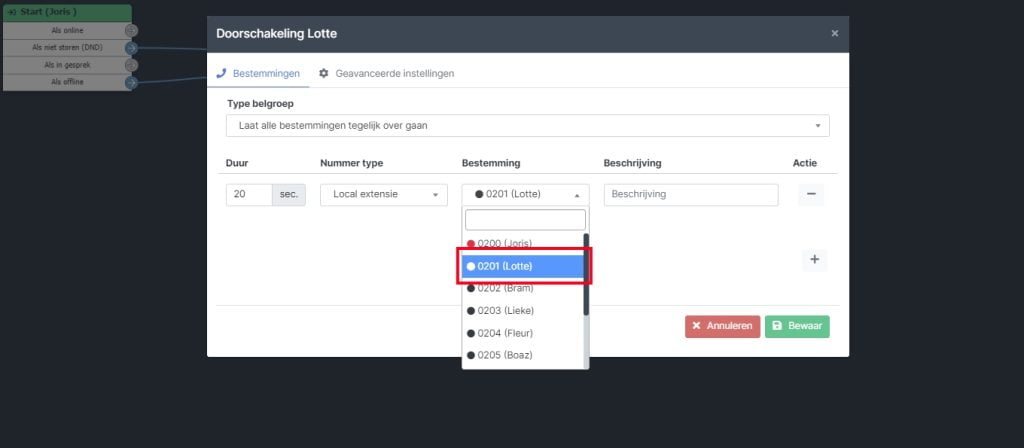The image size is (1024, 448).
Task: Select 0201 (Lotte) in dropdown list
Action: (522, 266)
